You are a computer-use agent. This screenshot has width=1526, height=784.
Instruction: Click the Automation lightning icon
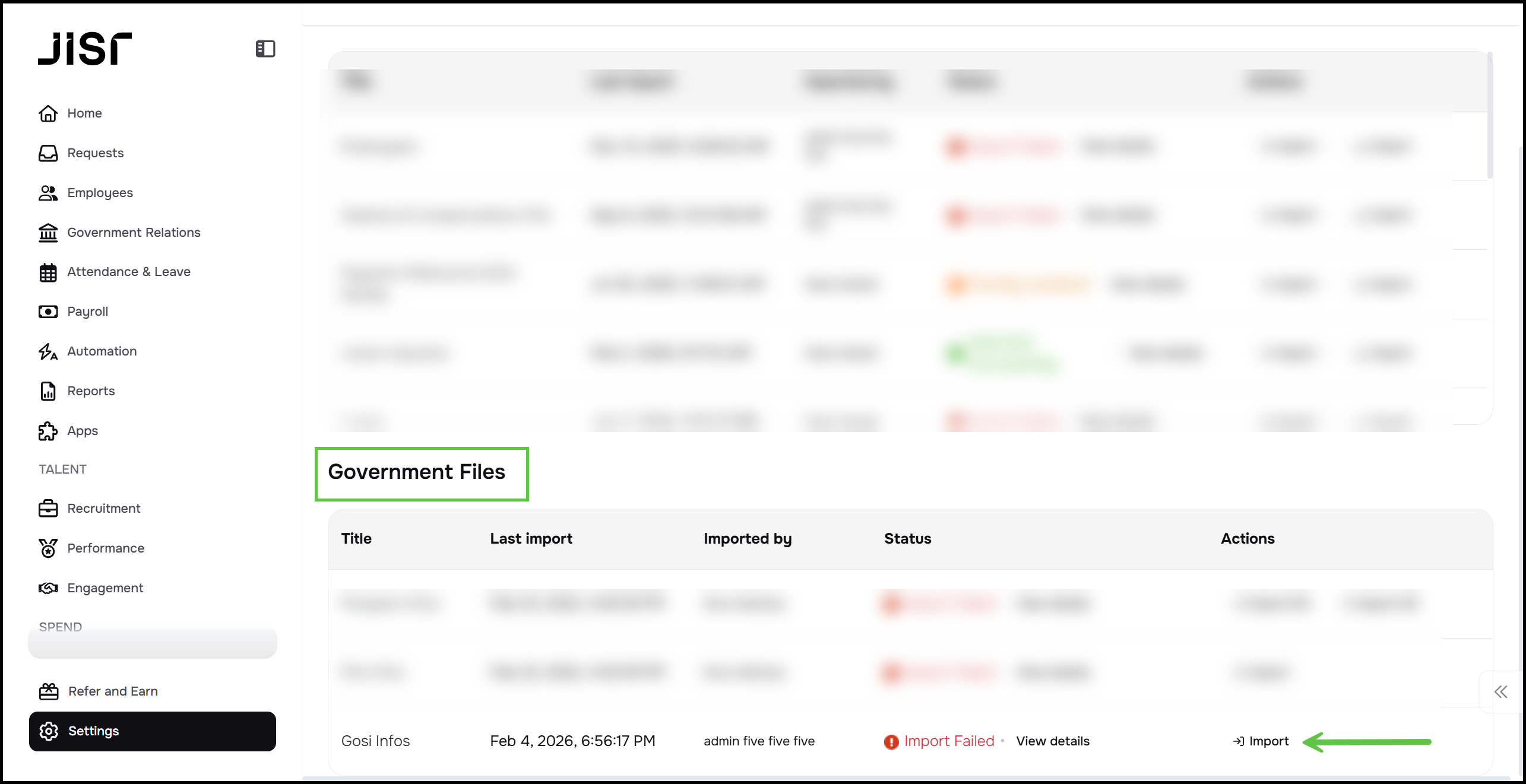tap(48, 351)
